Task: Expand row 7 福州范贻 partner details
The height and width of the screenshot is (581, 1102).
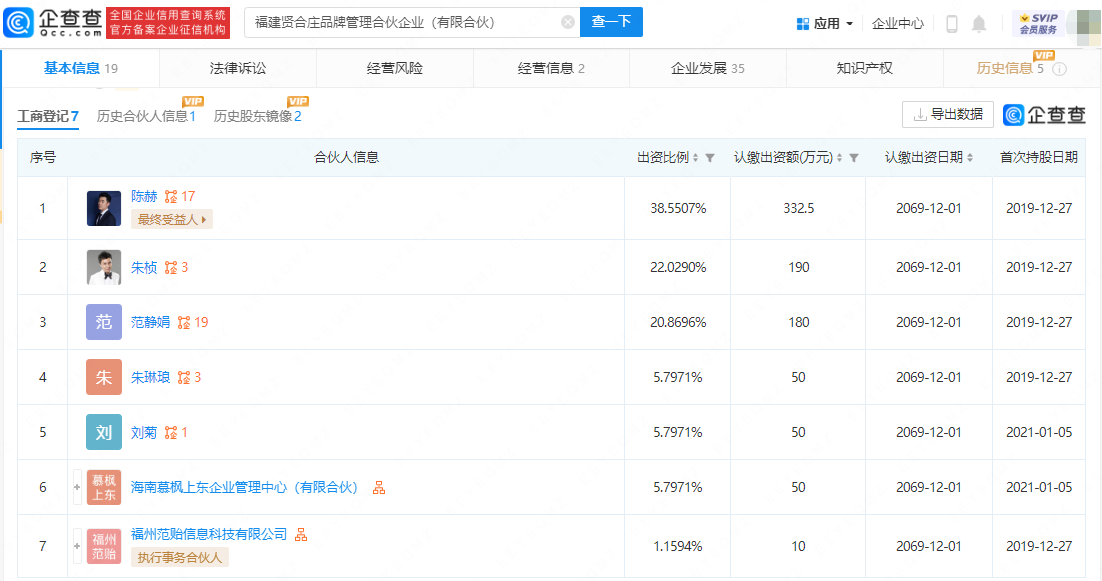Action: 77,546
